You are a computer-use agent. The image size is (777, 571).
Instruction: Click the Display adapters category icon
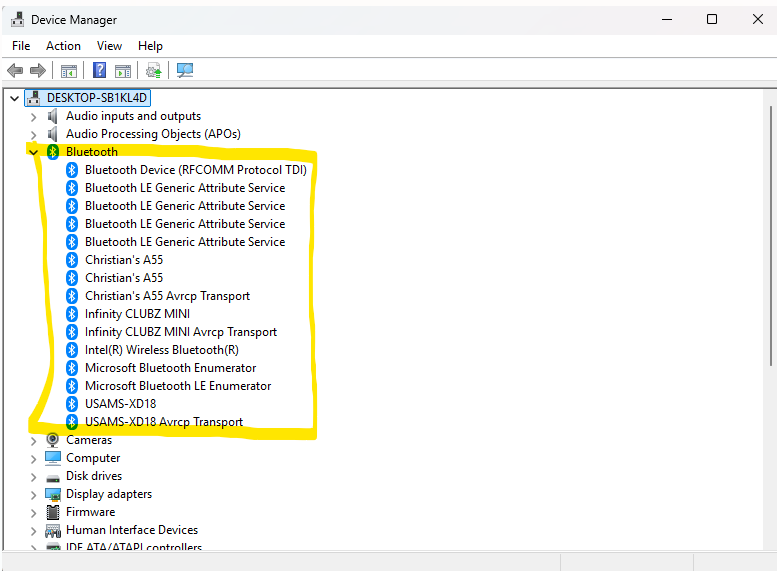point(53,494)
